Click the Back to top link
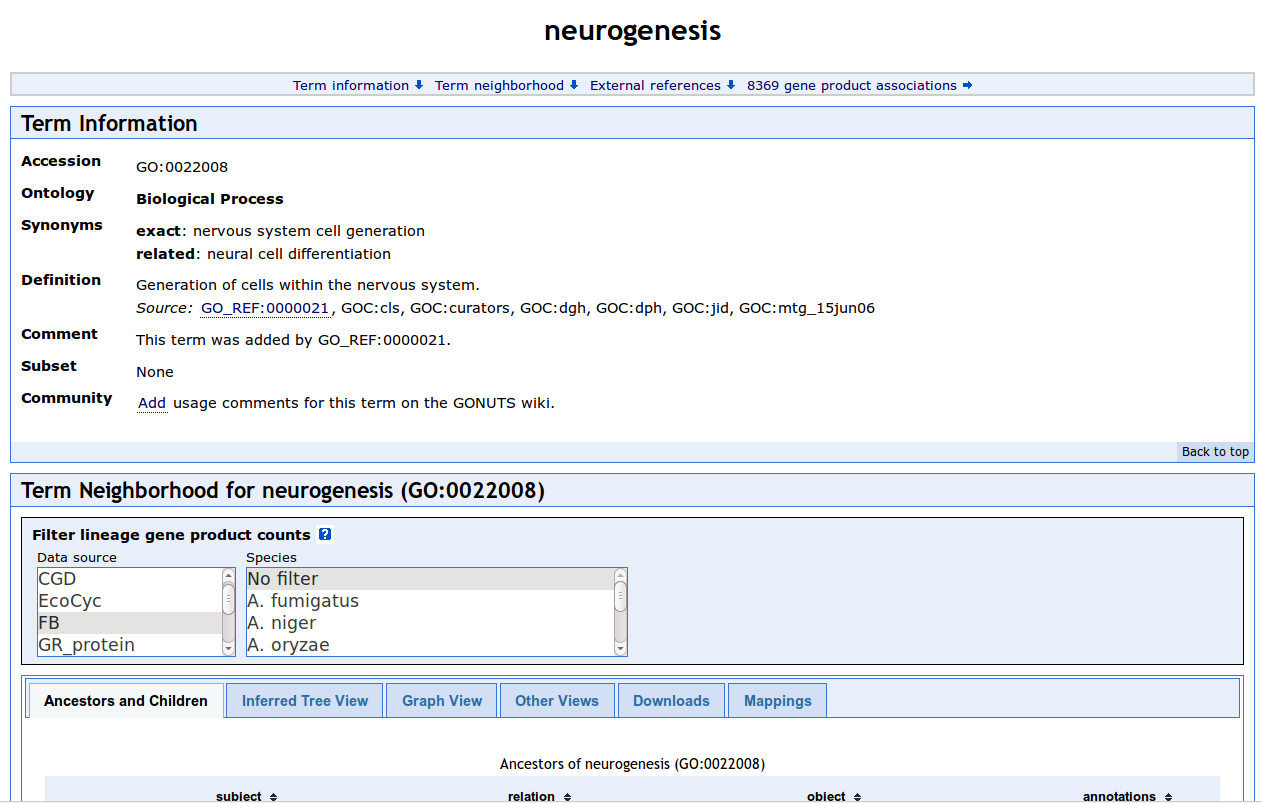 (x=1215, y=452)
